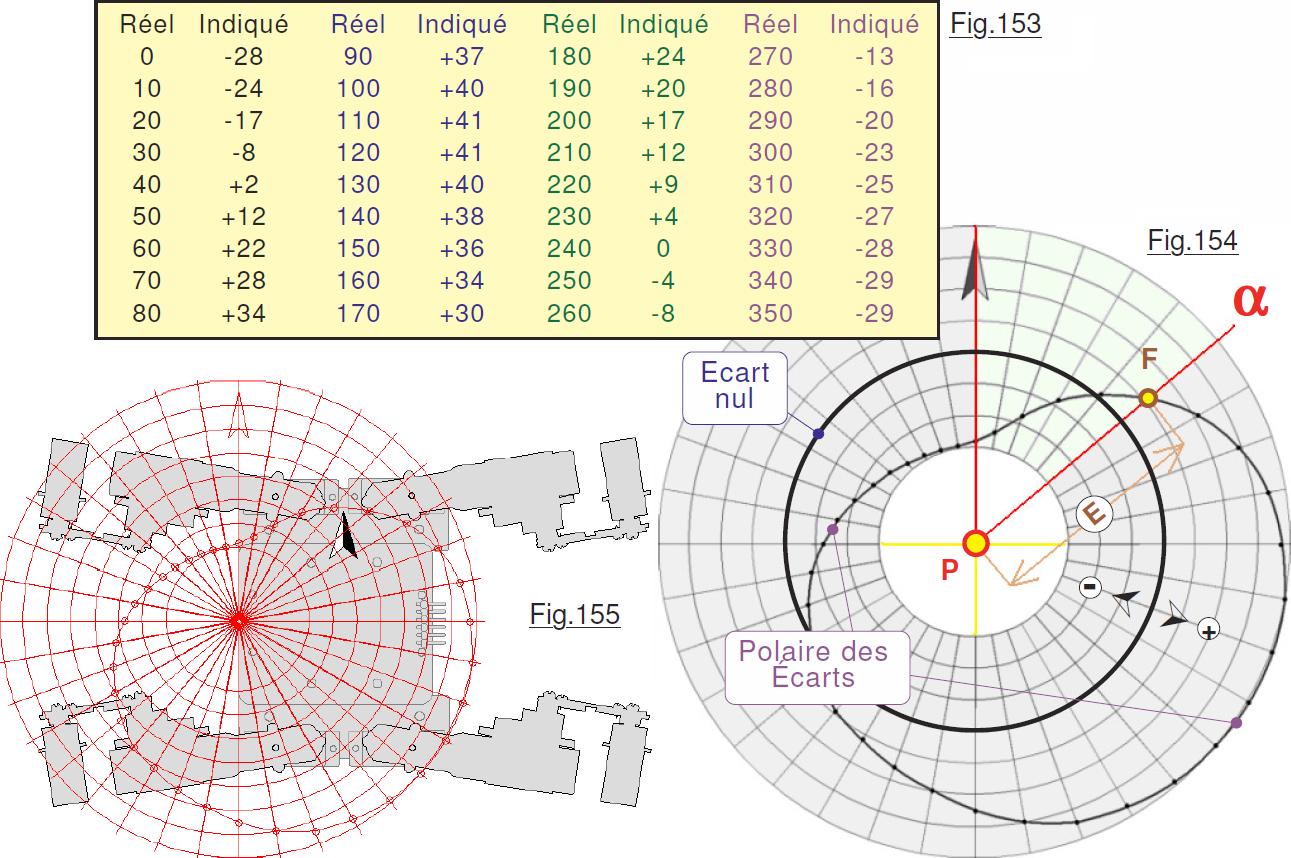Click the table cell '-17'
Image resolution: width=1291 pixels, height=858 pixels.
(243, 121)
